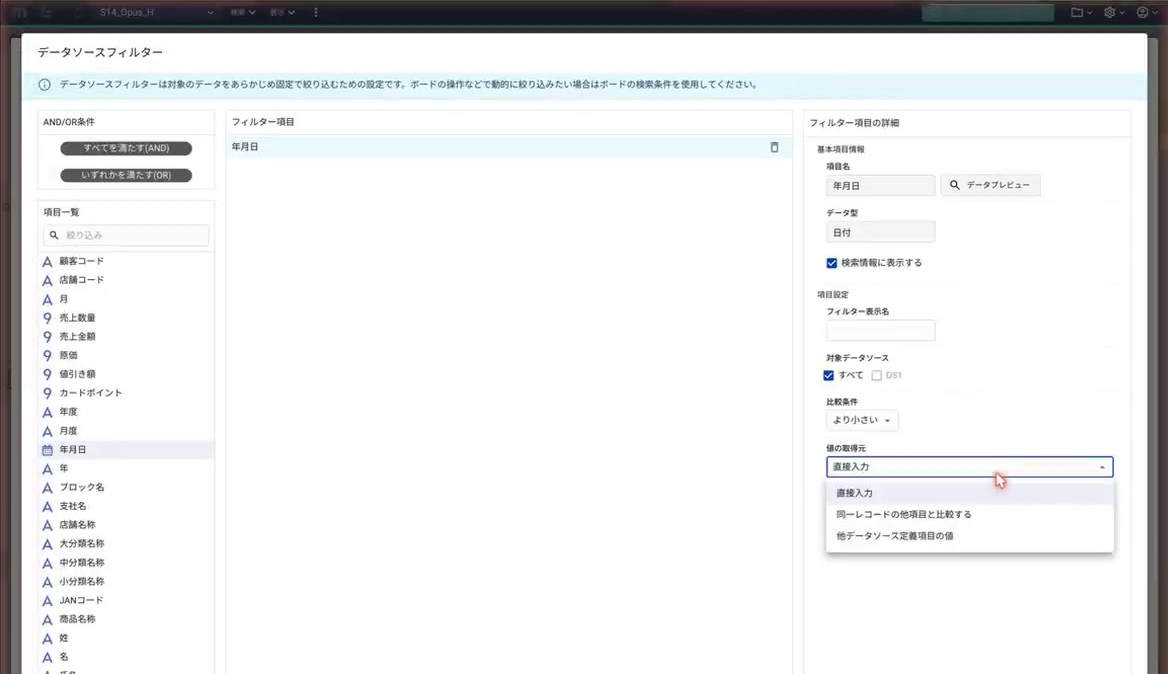1168x674 pixels.
Task: Click the text-type icon beside 店舗名称
Action: pyautogui.click(x=47, y=525)
